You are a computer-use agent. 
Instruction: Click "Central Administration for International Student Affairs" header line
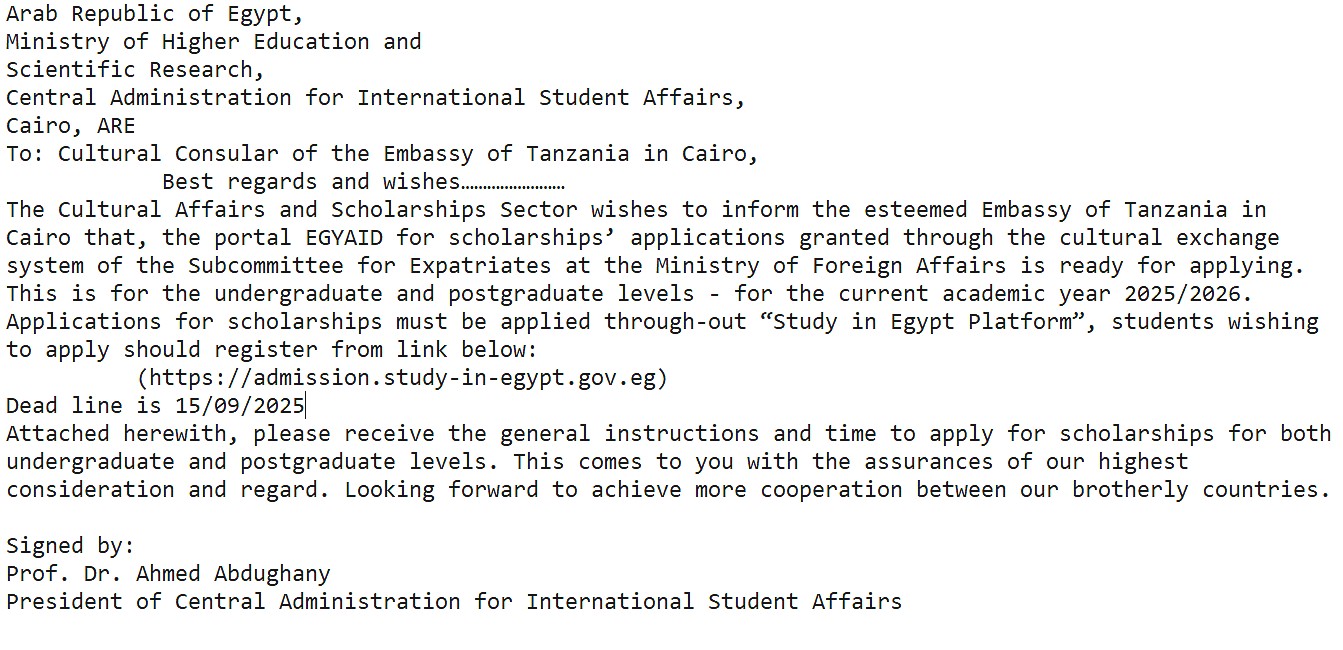pos(375,98)
